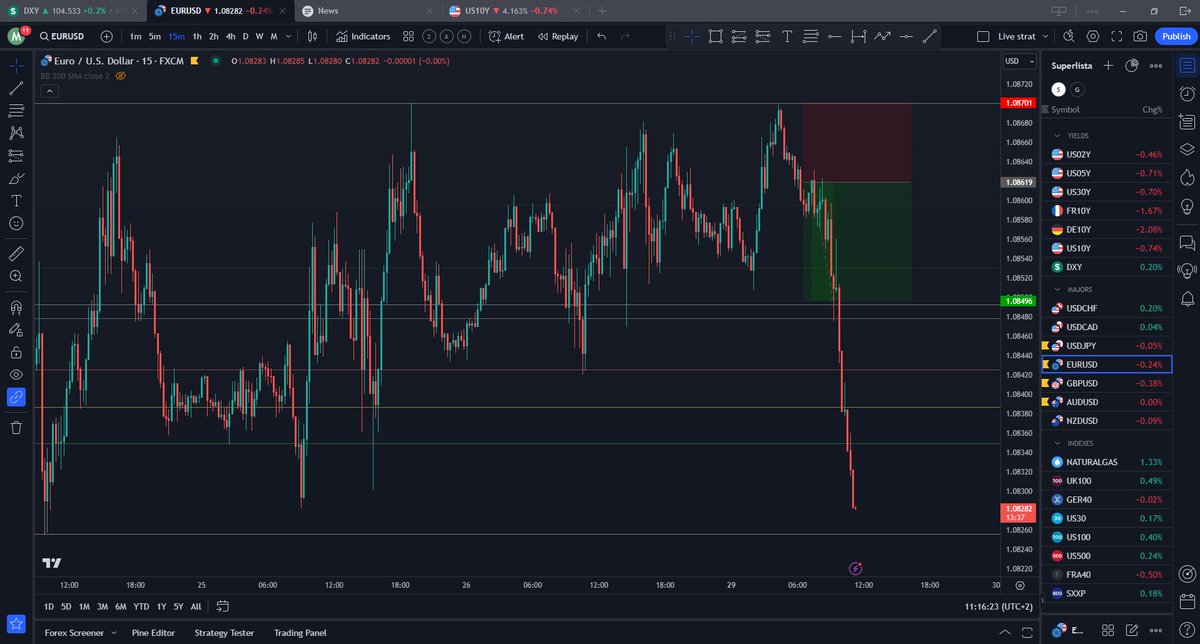Image resolution: width=1200 pixels, height=644 pixels.
Task: Open the Strategy Tester tab
Action: click(x=224, y=633)
